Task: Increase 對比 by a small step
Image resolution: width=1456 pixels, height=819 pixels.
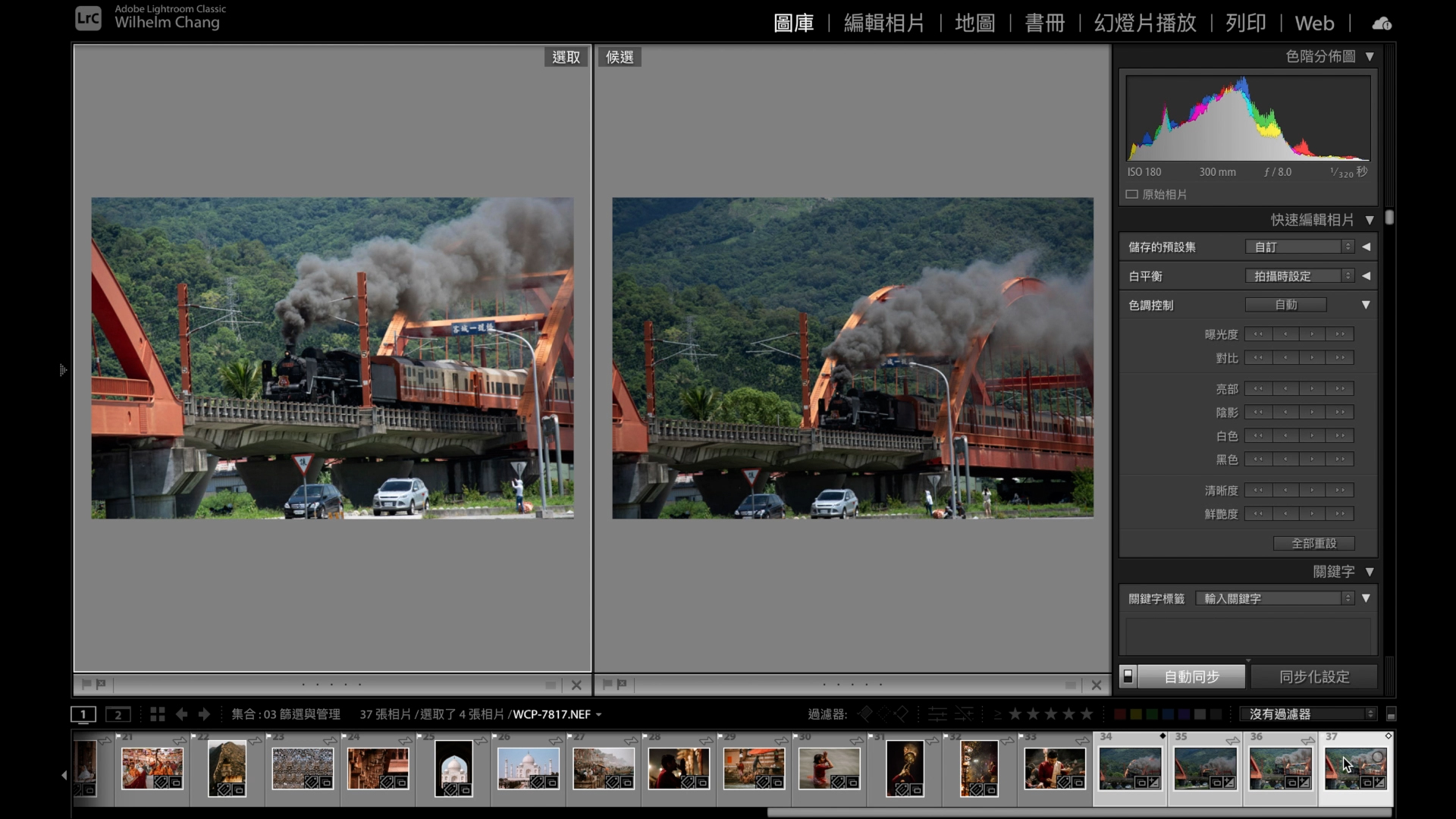Action: [1313, 358]
